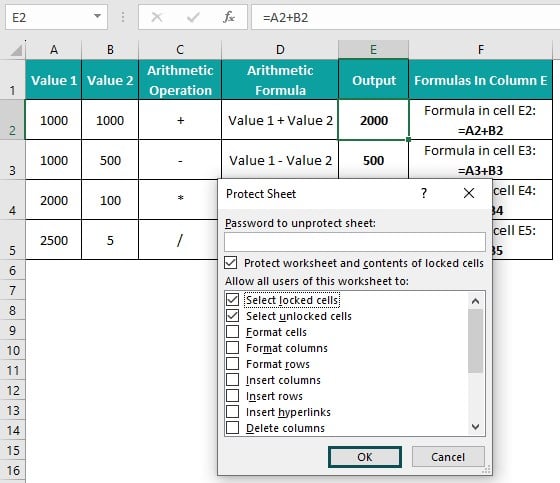Click cell Formula in cell E2
This screenshot has height=483, width=560.
[481, 120]
